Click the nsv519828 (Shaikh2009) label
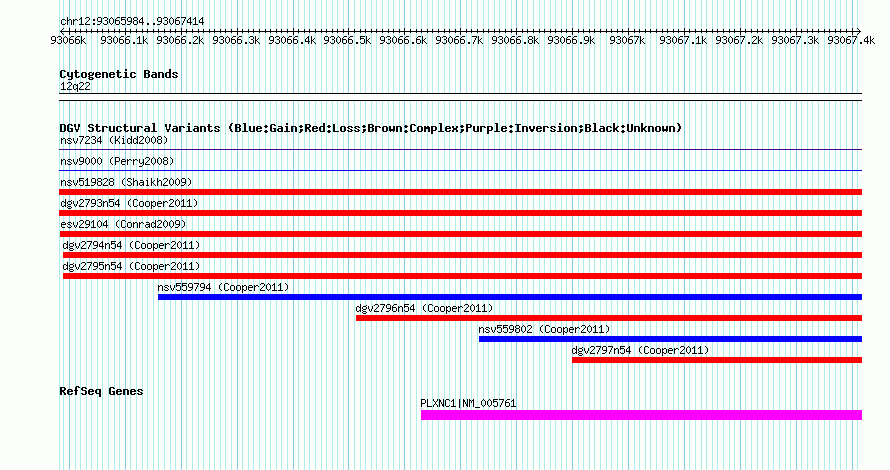The height and width of the screenshot is (470, 890). (x=126, y=182)
